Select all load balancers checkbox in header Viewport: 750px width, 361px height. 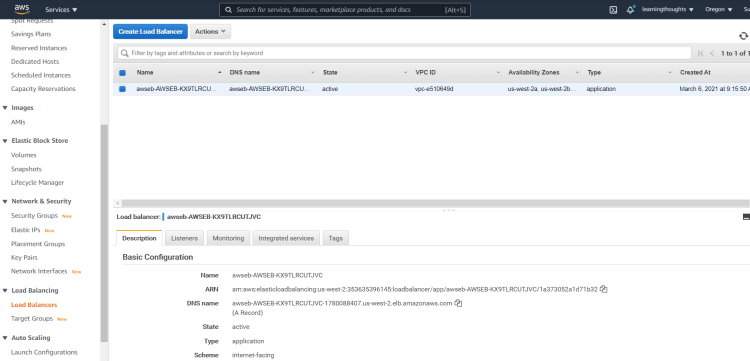122,73
